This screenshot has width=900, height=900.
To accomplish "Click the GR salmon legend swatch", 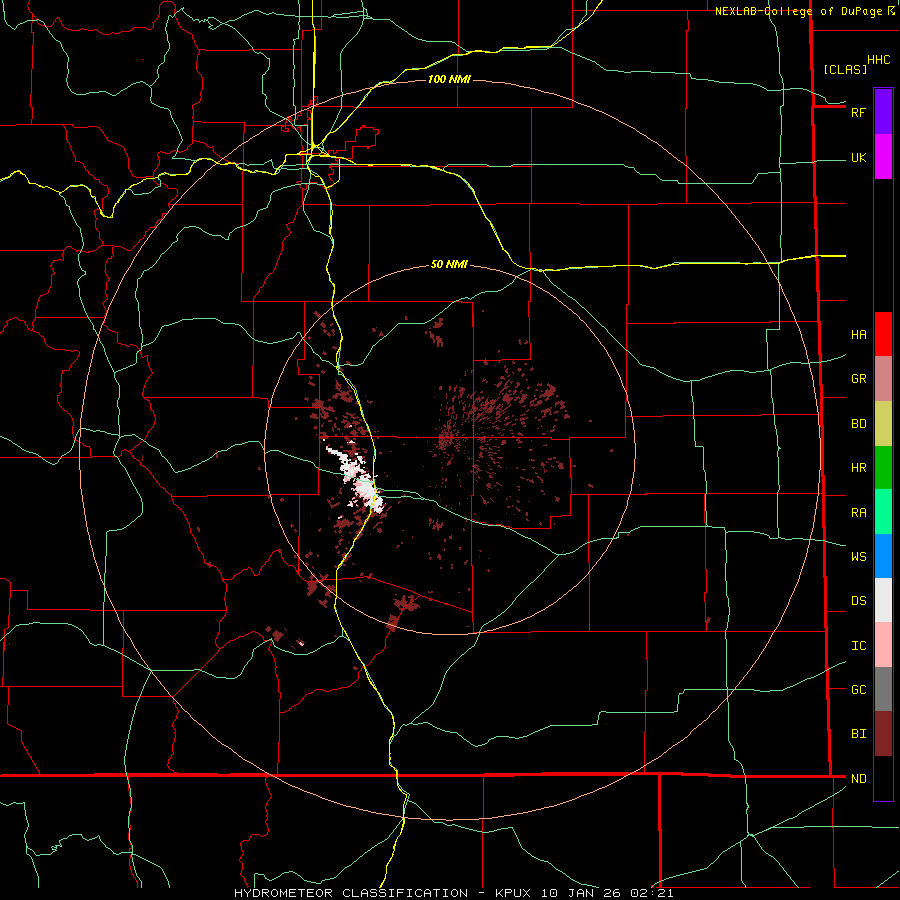I will click(x=883, y=379).
